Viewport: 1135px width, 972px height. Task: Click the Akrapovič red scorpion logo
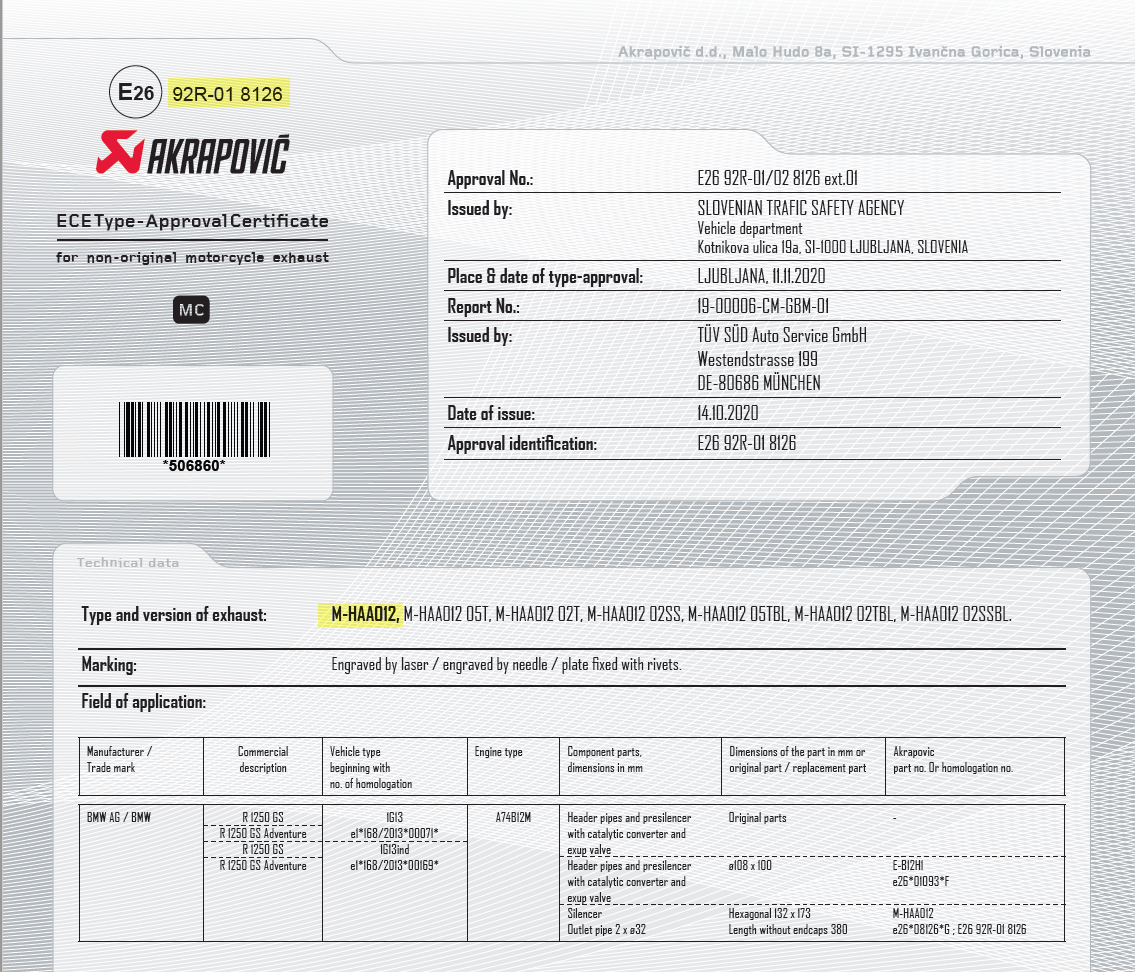[120, 155]
